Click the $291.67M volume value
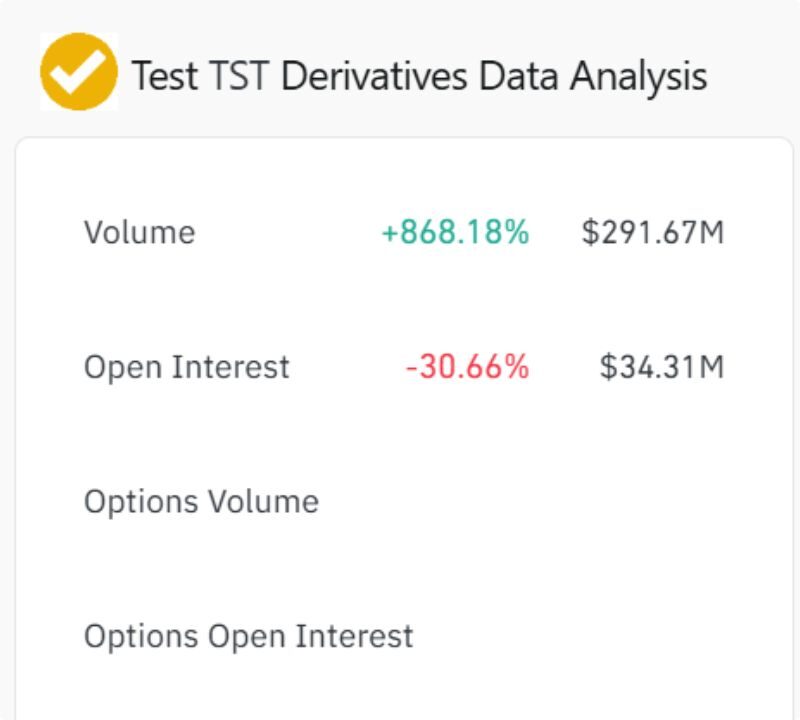Viewport: 800px width, 720px height. pos(653,232)
